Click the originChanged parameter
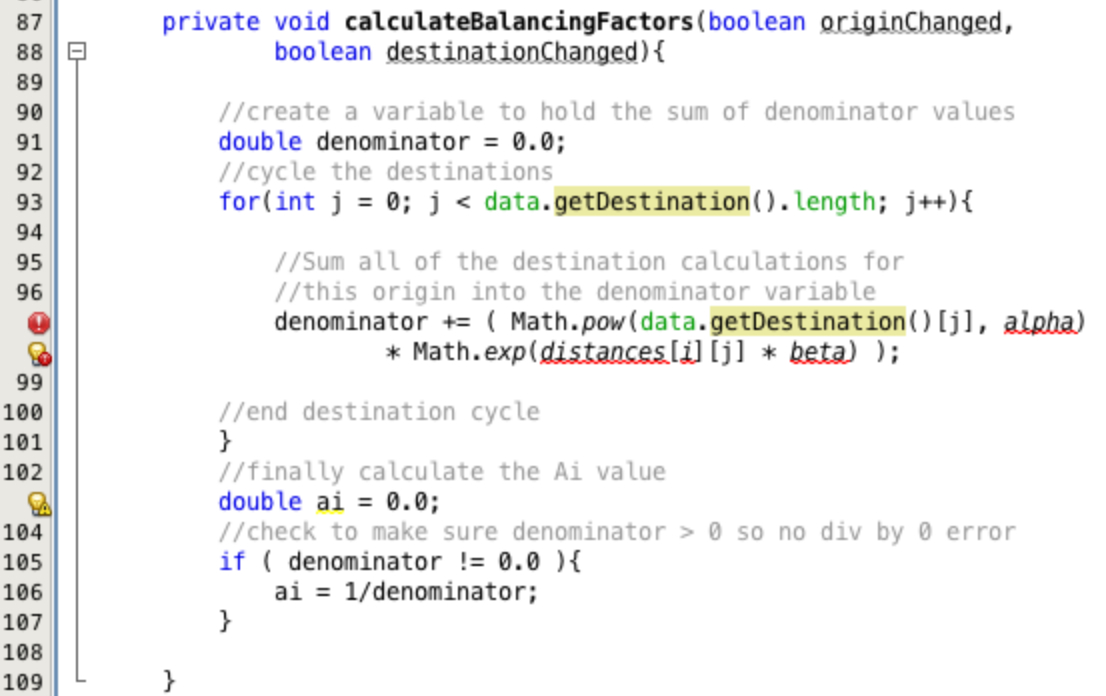 tap(911, 22)
